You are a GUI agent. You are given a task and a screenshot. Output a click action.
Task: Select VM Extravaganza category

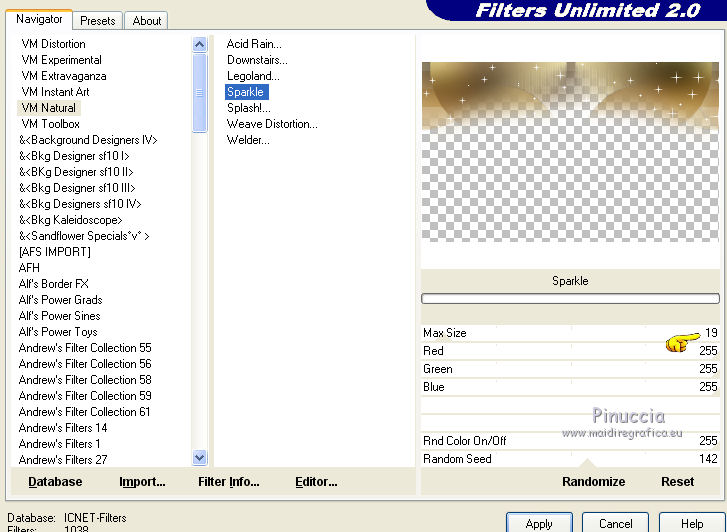pos(64,76)
